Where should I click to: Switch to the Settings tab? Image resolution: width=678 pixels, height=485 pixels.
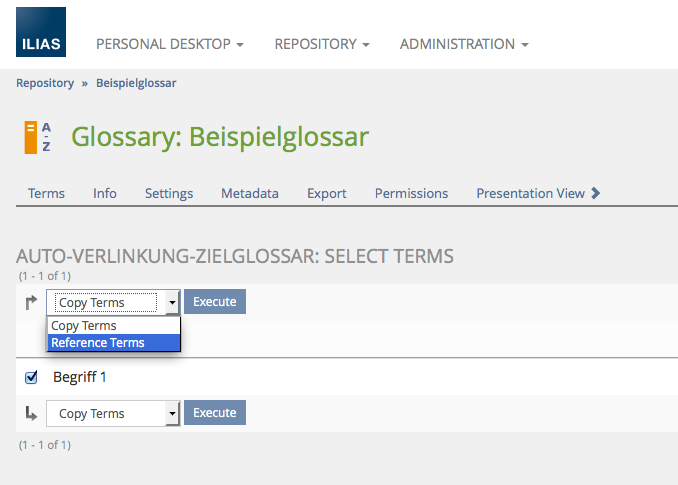[x=169, y=193]
